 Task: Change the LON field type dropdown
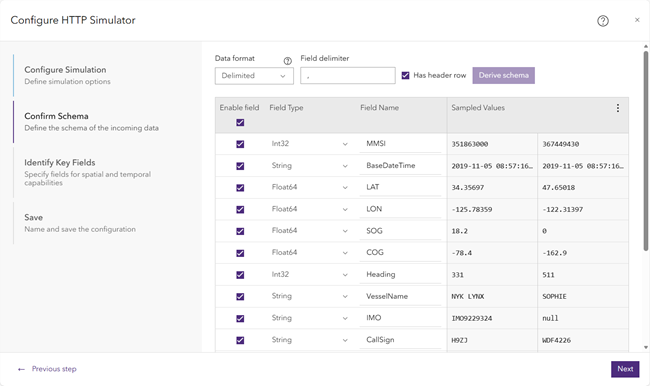click(x=310, y=209)
